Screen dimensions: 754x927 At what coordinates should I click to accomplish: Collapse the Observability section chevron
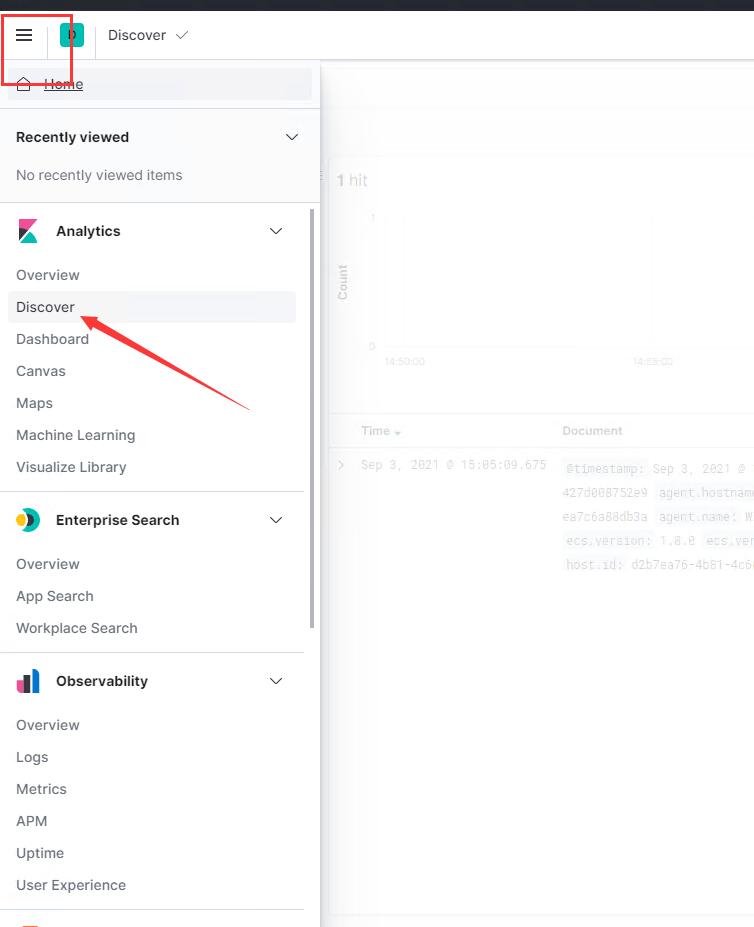[277, 681]
